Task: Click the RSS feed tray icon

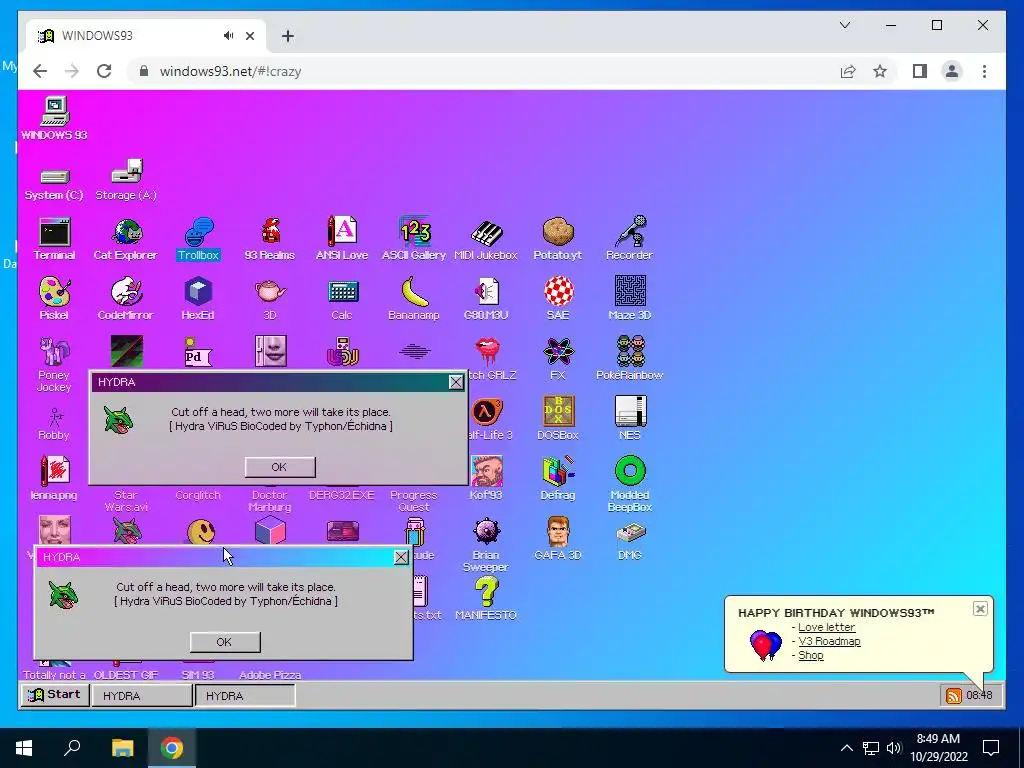Action: (x=953, y=696)
